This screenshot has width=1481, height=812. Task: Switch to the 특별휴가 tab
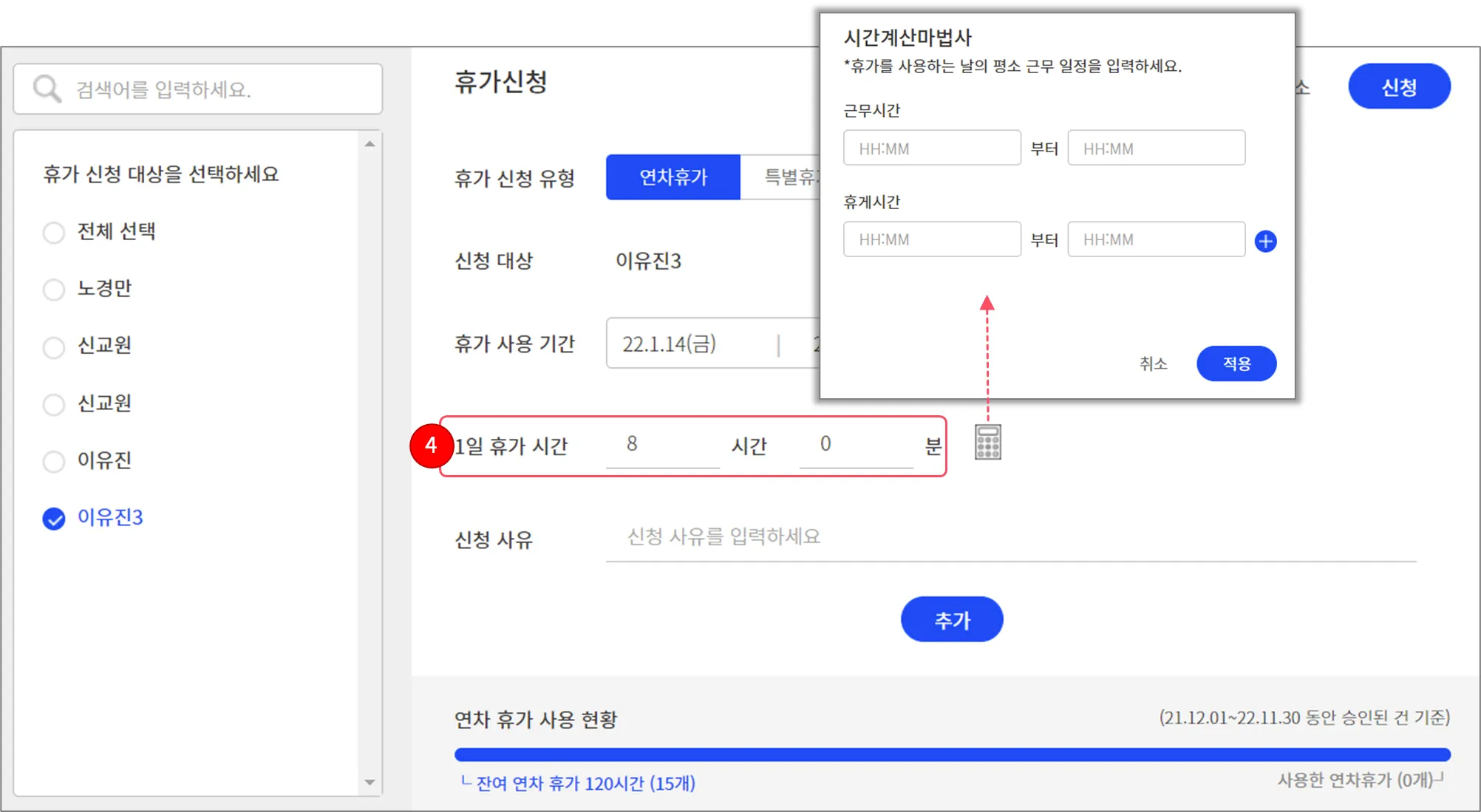point(783,177)
